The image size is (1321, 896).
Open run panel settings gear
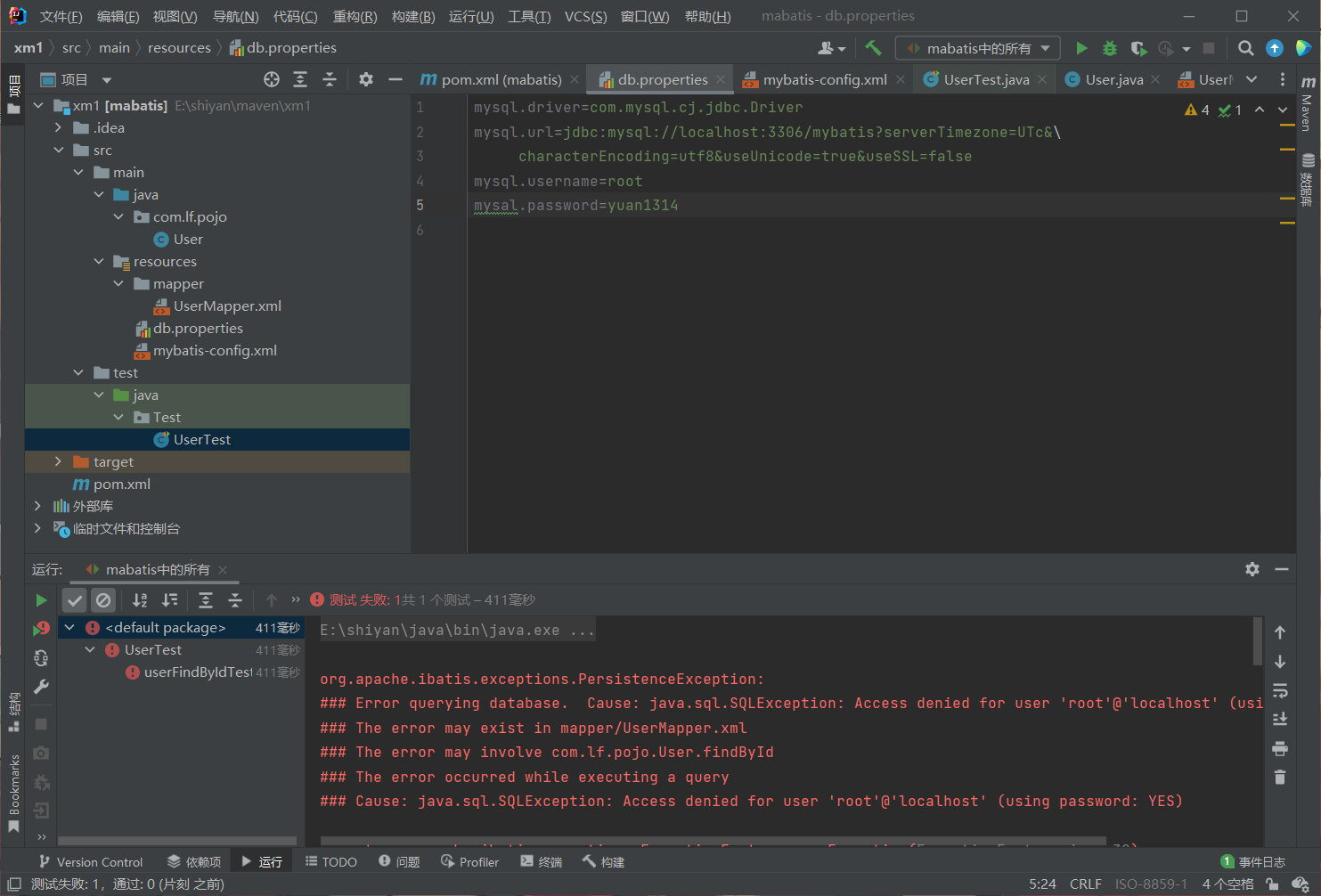pos(1252,569)
